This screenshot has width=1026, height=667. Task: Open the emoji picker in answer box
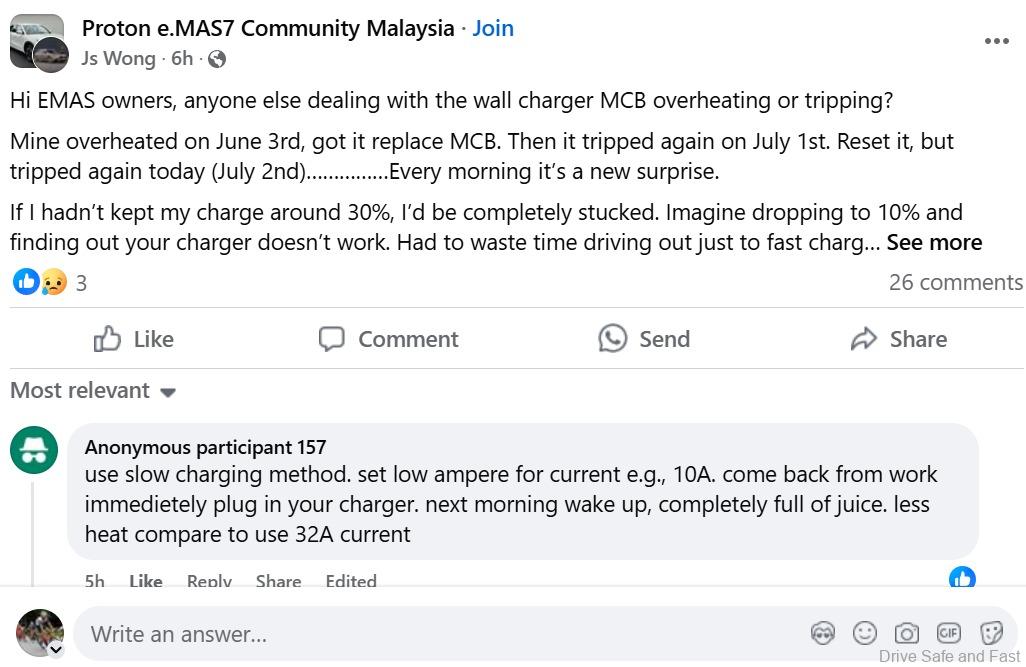(865, 633)
